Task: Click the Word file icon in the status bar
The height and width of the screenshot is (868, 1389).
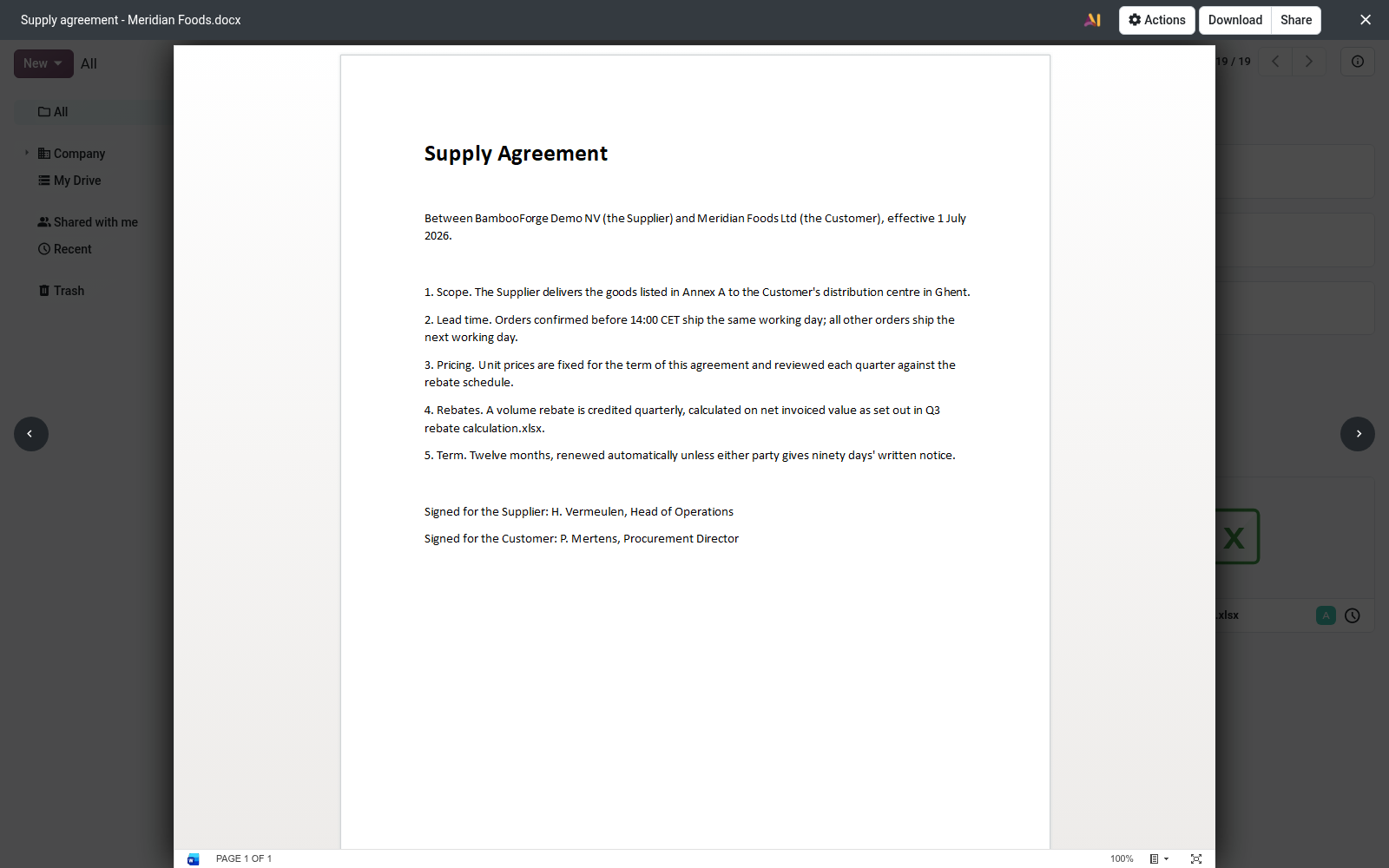Action: coord(193,859)
